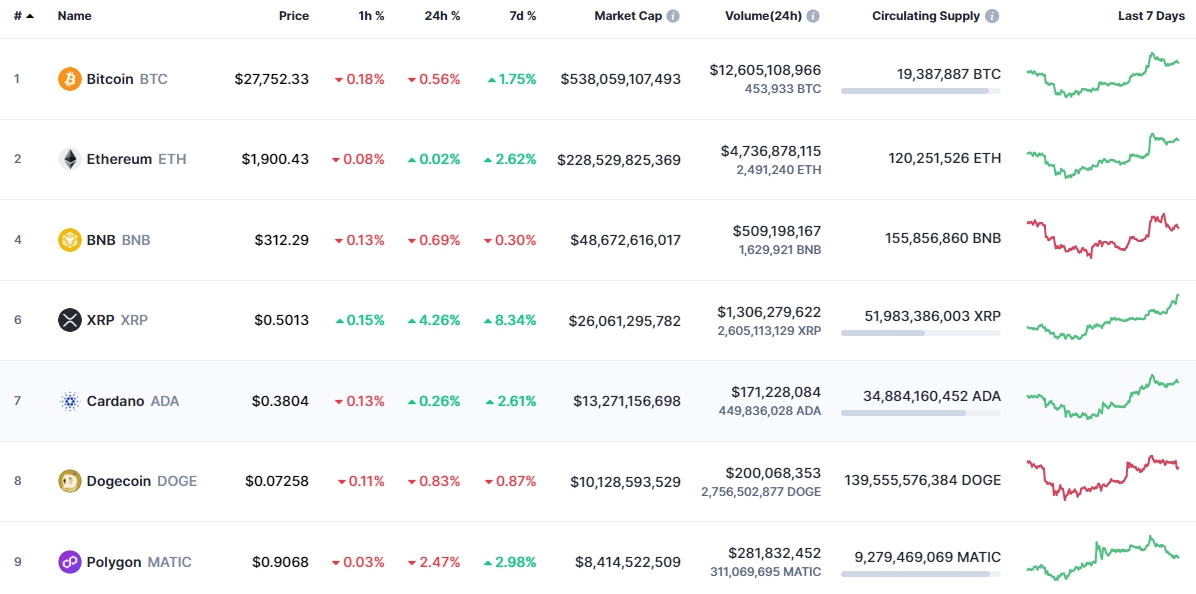Sort by rank using the # column header
Screen dimensions: 1196x594
click(x=24, y=16)
